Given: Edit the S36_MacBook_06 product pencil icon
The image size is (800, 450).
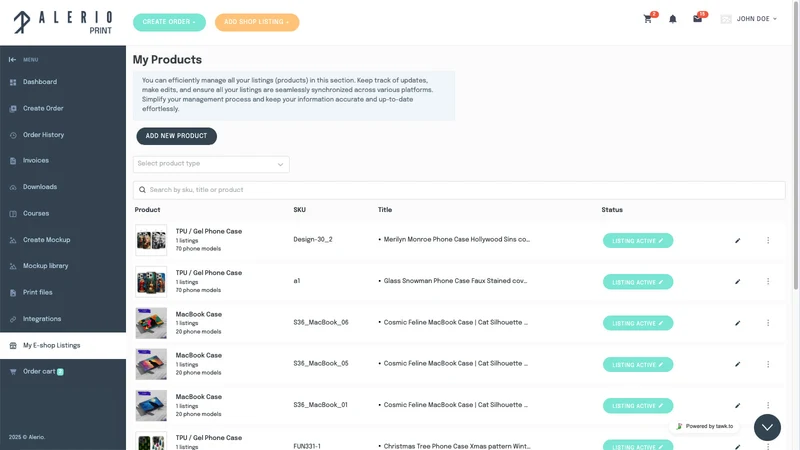Looking at the screenshot, I should point(737,323).
